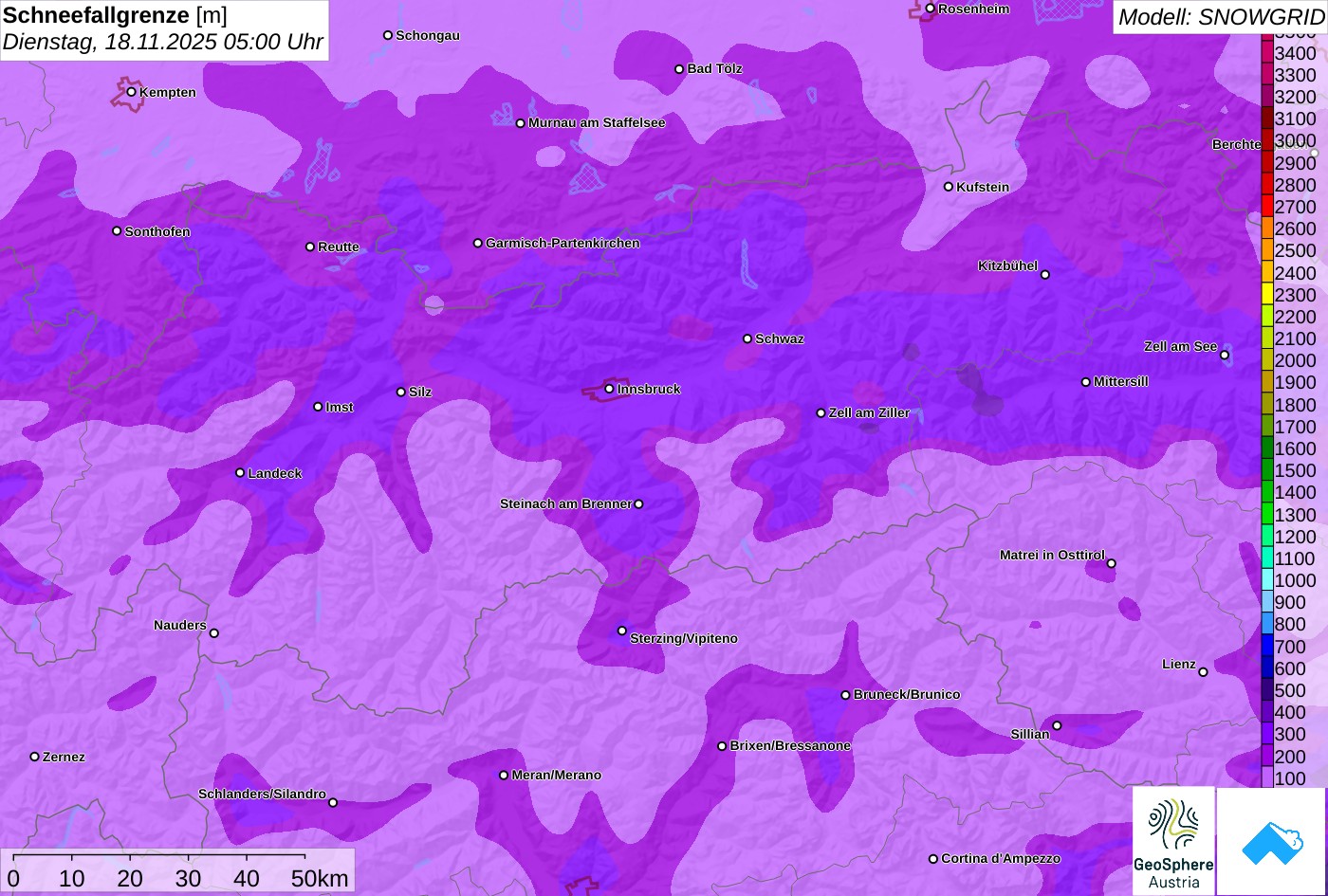Image resolution: width=1328 pixels, height=896 pixels.
Task: Select the 1000 m cyan legend swatch
Action: click(1267, 580)
